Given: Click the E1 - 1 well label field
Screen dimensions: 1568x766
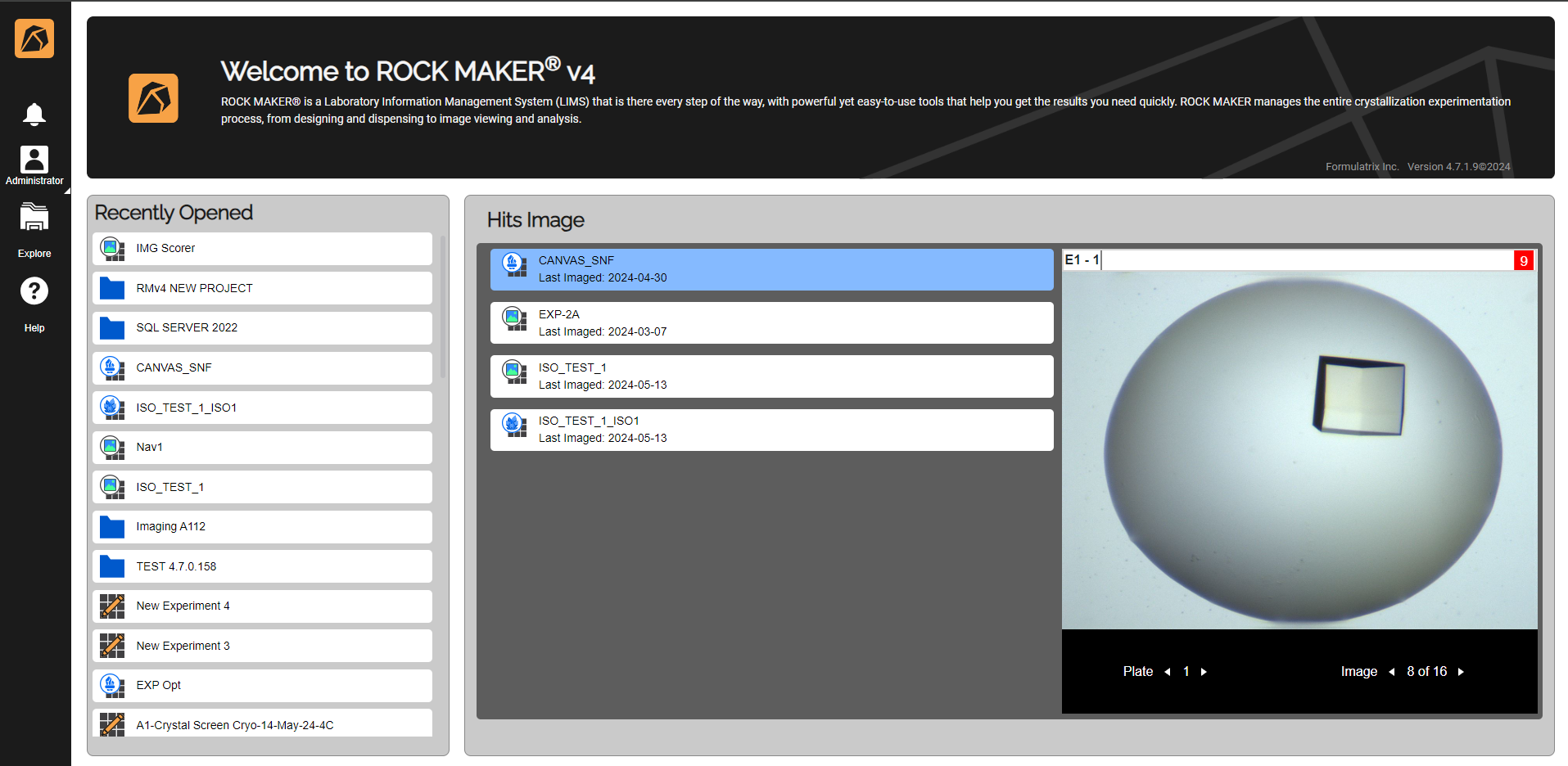Looking at the screenshot, I should [x=1287, y=260].
